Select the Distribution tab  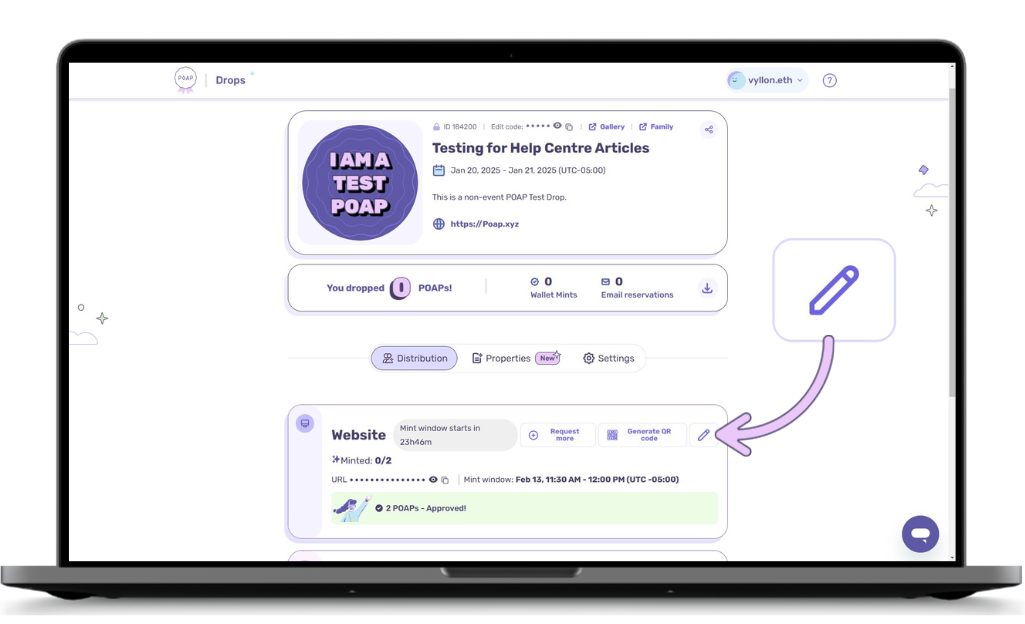pos(414,358)
